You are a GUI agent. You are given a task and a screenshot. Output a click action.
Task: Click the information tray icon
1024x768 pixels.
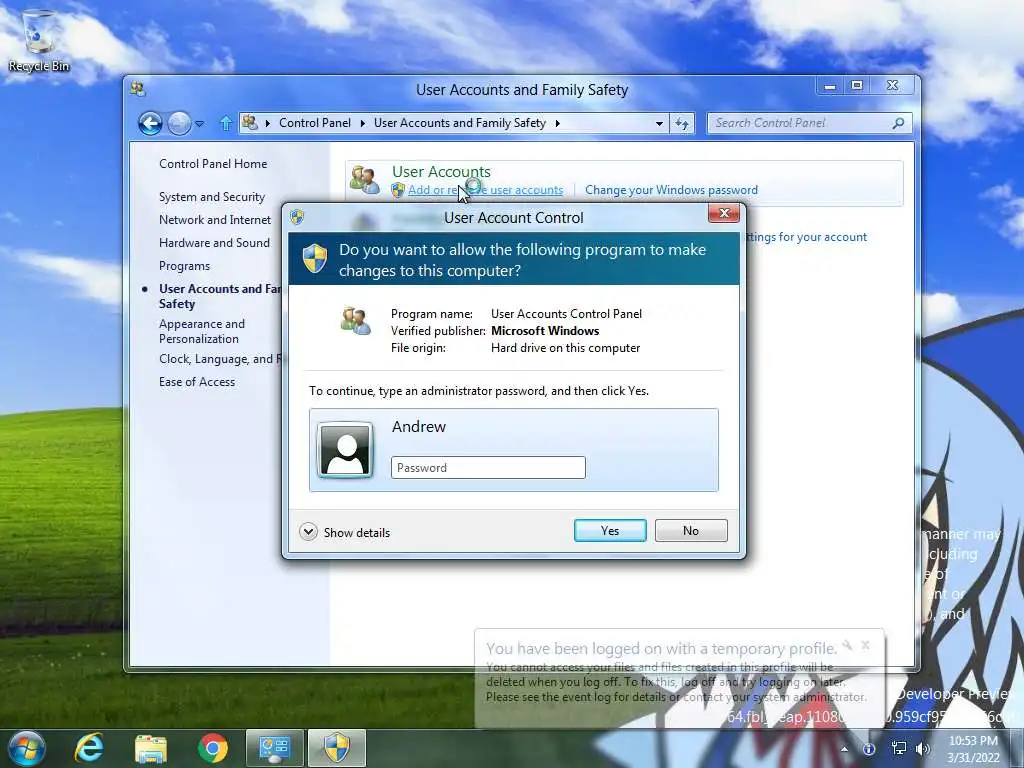[869, 749]
